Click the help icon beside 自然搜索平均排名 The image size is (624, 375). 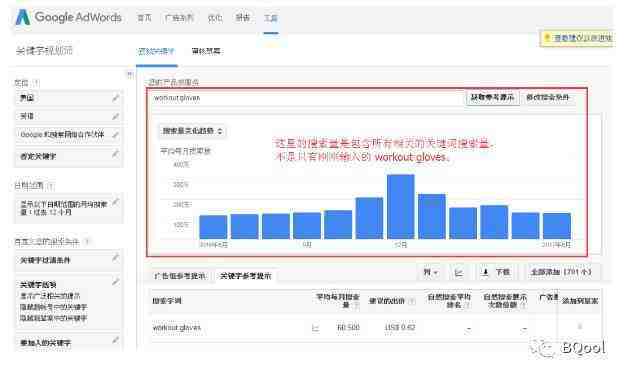467,305
